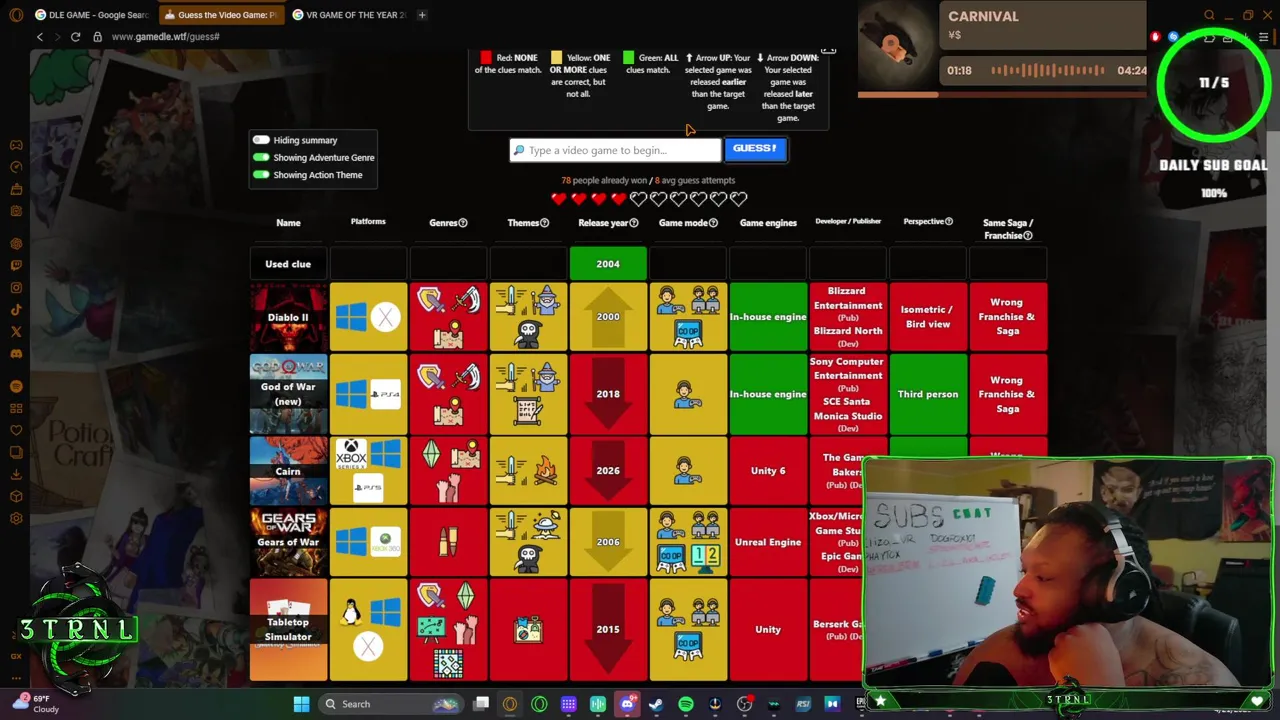Image resolution: width=1280 pixels, height=720 pixels.
Task: Click the Type a video game input
Action: tap(614, 150)
